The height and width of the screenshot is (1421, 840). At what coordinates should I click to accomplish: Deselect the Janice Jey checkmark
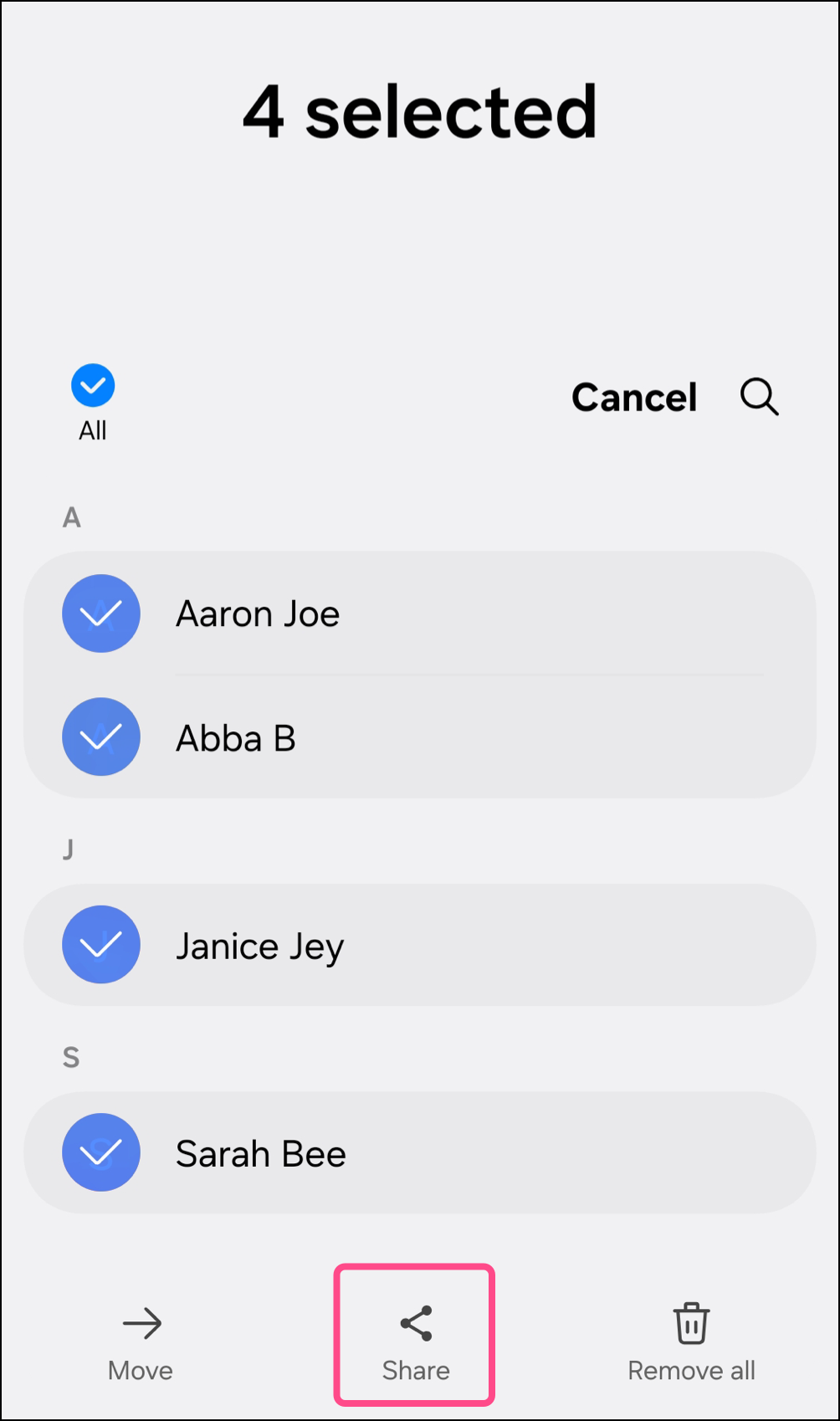point(101,944)
